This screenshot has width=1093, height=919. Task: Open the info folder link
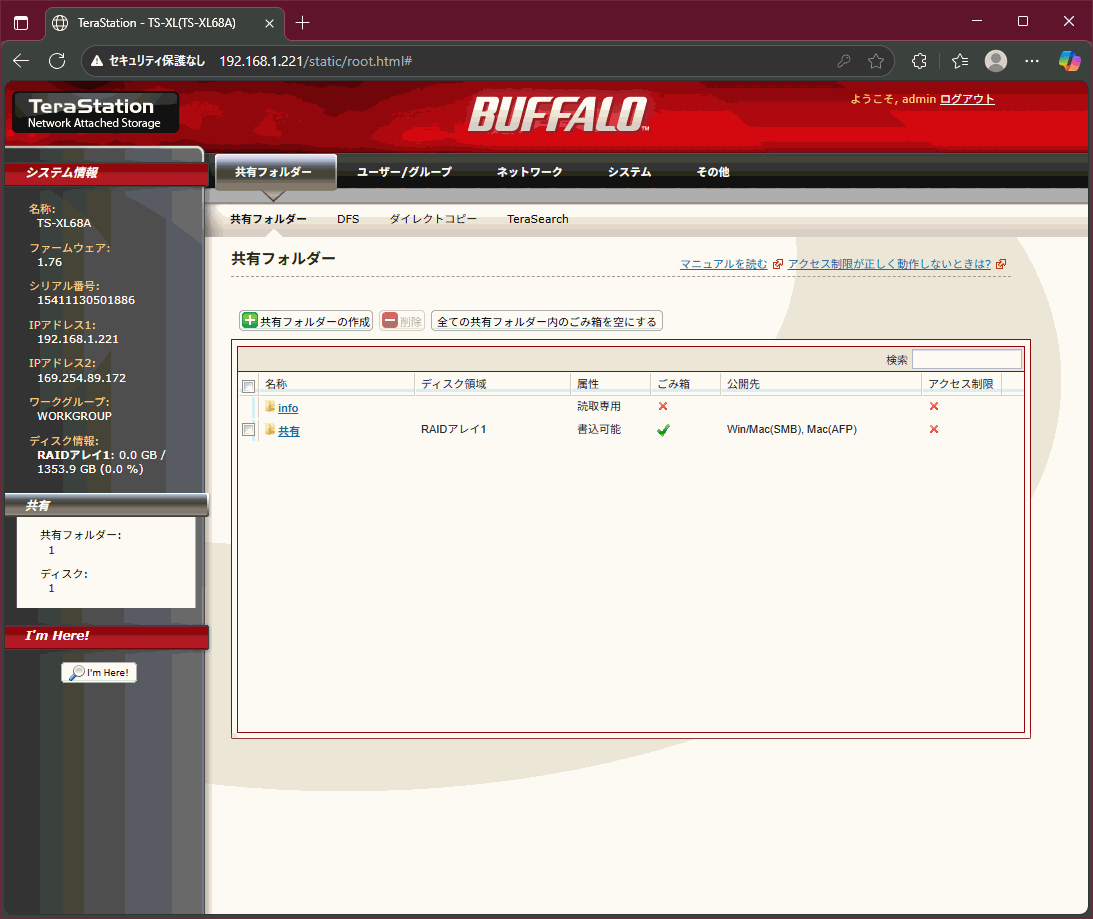[288, 408]
